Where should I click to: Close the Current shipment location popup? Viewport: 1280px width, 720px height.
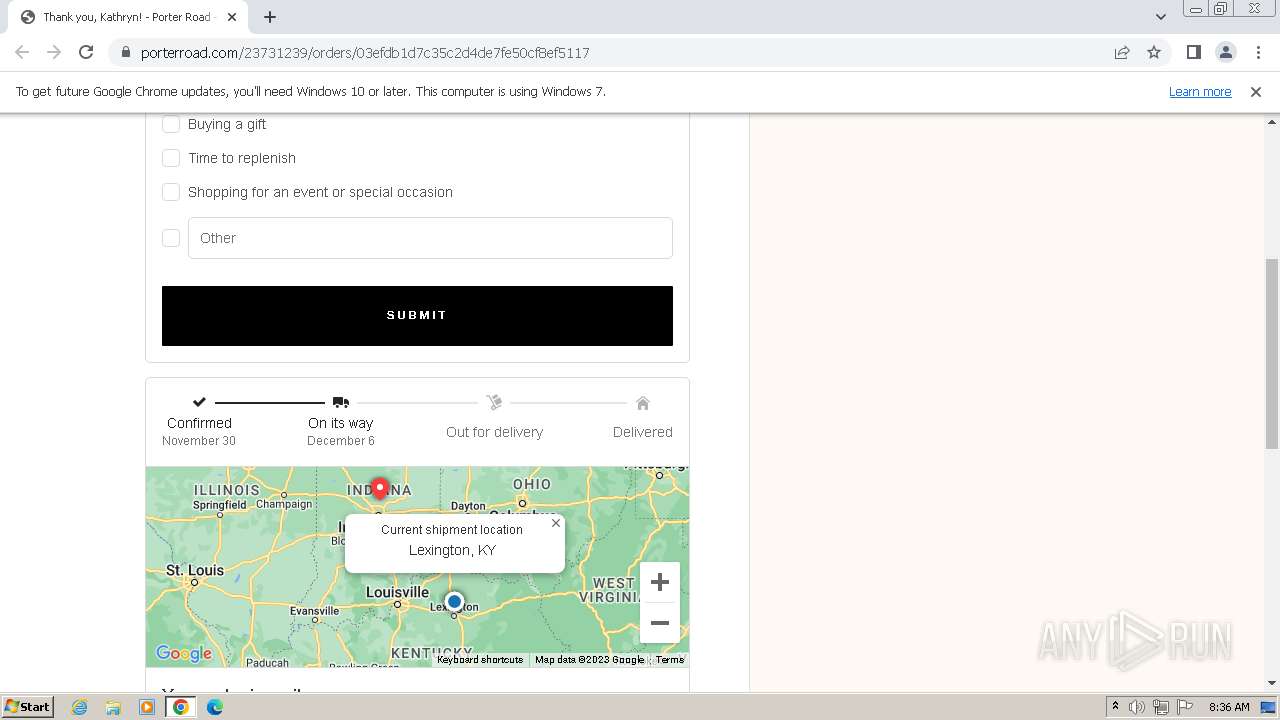(x=556, y=523)
